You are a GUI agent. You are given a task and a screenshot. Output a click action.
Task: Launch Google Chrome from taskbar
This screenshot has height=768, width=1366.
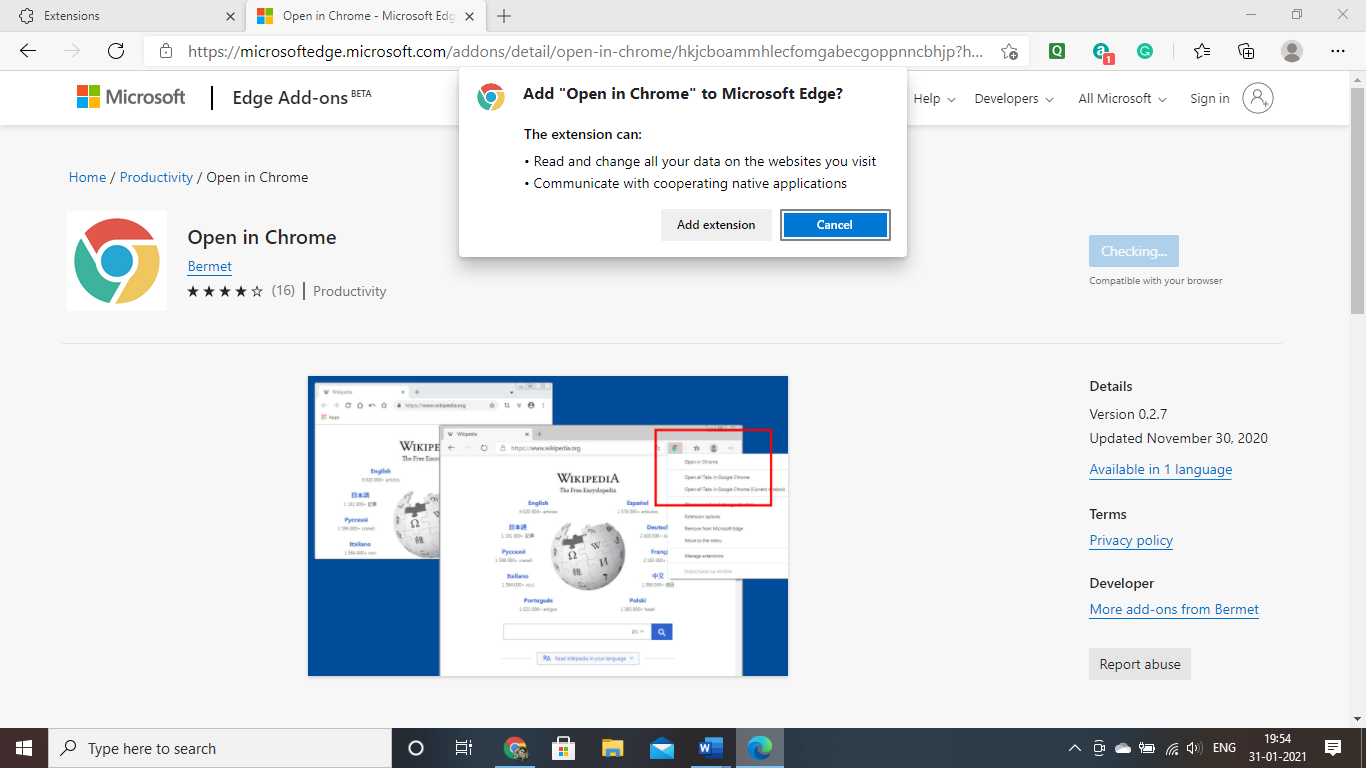515,748
